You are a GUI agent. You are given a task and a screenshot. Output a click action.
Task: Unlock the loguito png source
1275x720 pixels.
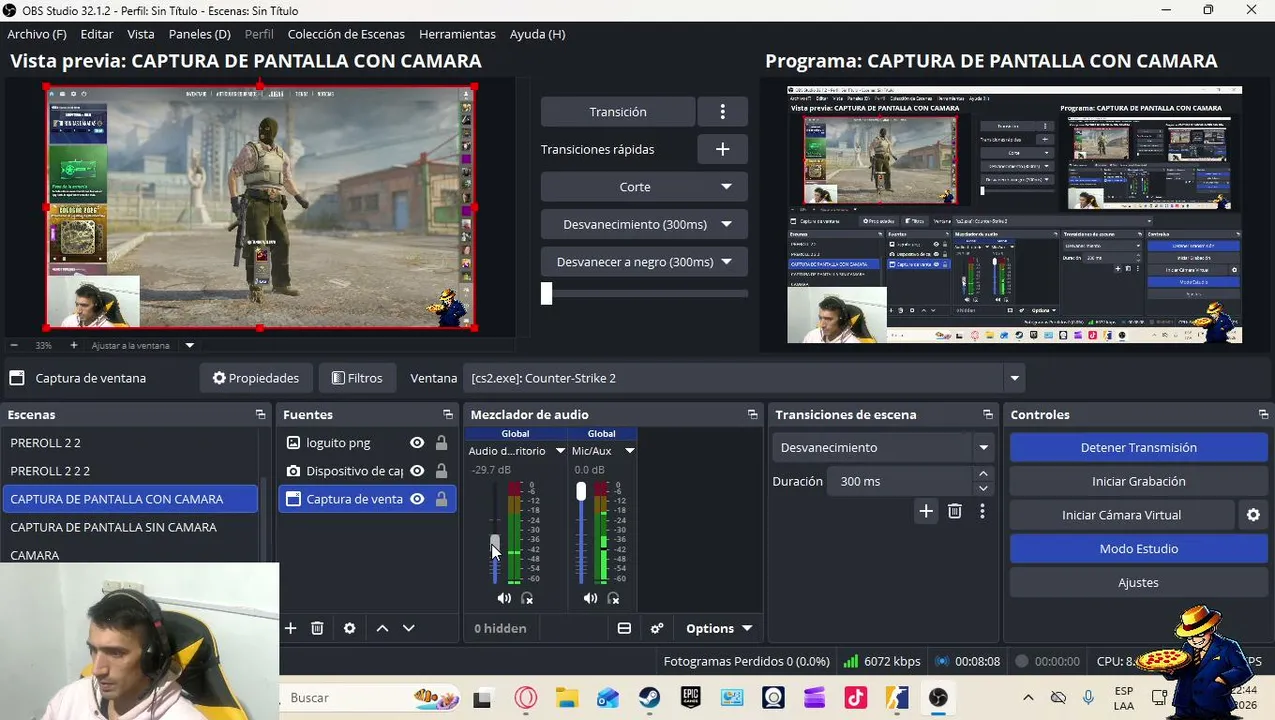441,443
